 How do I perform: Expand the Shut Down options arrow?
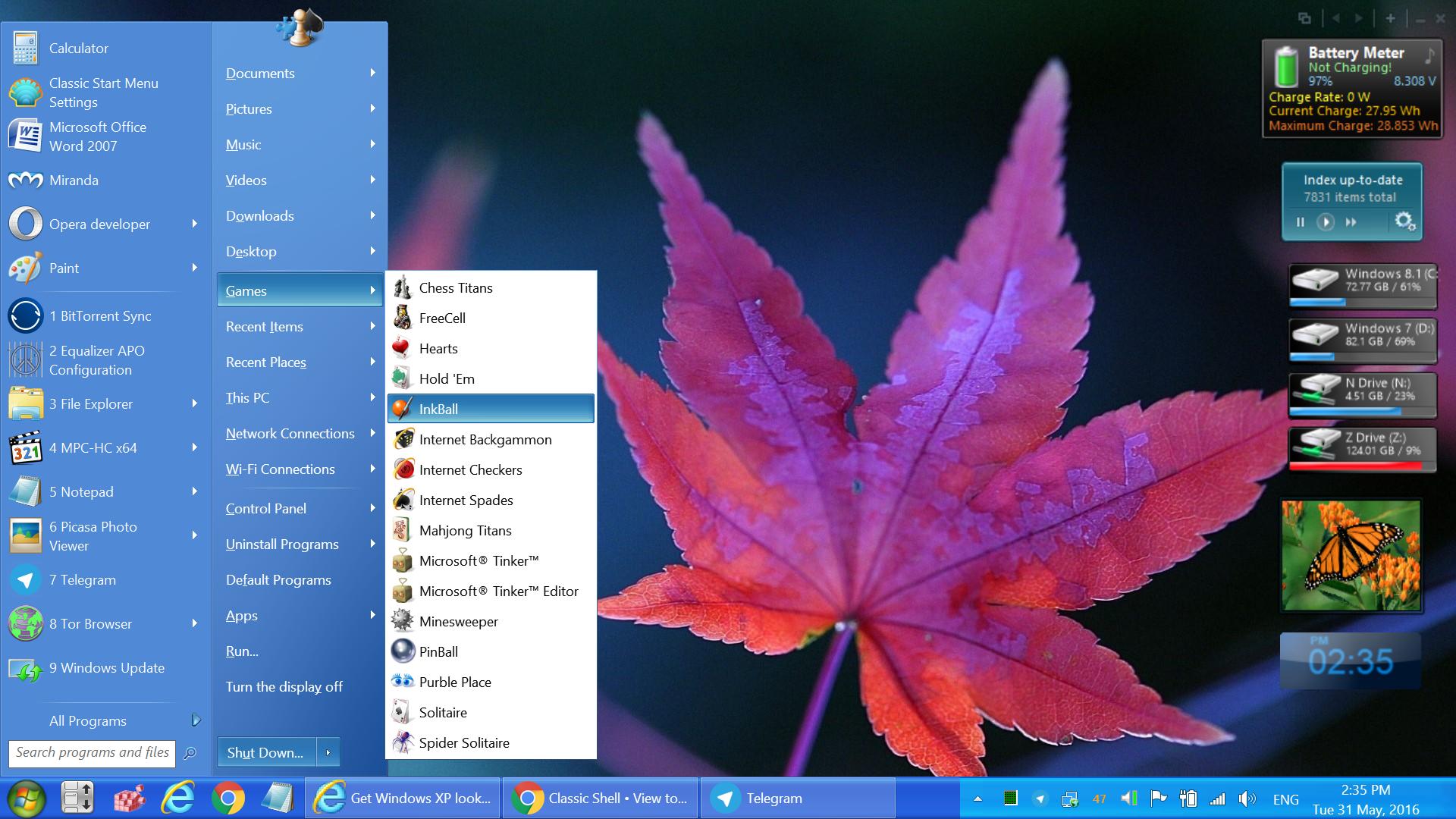click(x=328, y=752)
